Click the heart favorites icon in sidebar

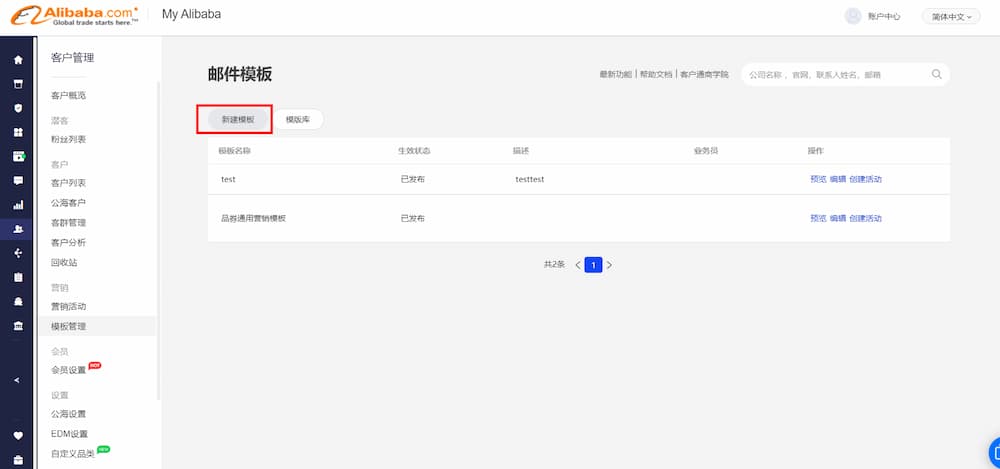tap(18, 435)
